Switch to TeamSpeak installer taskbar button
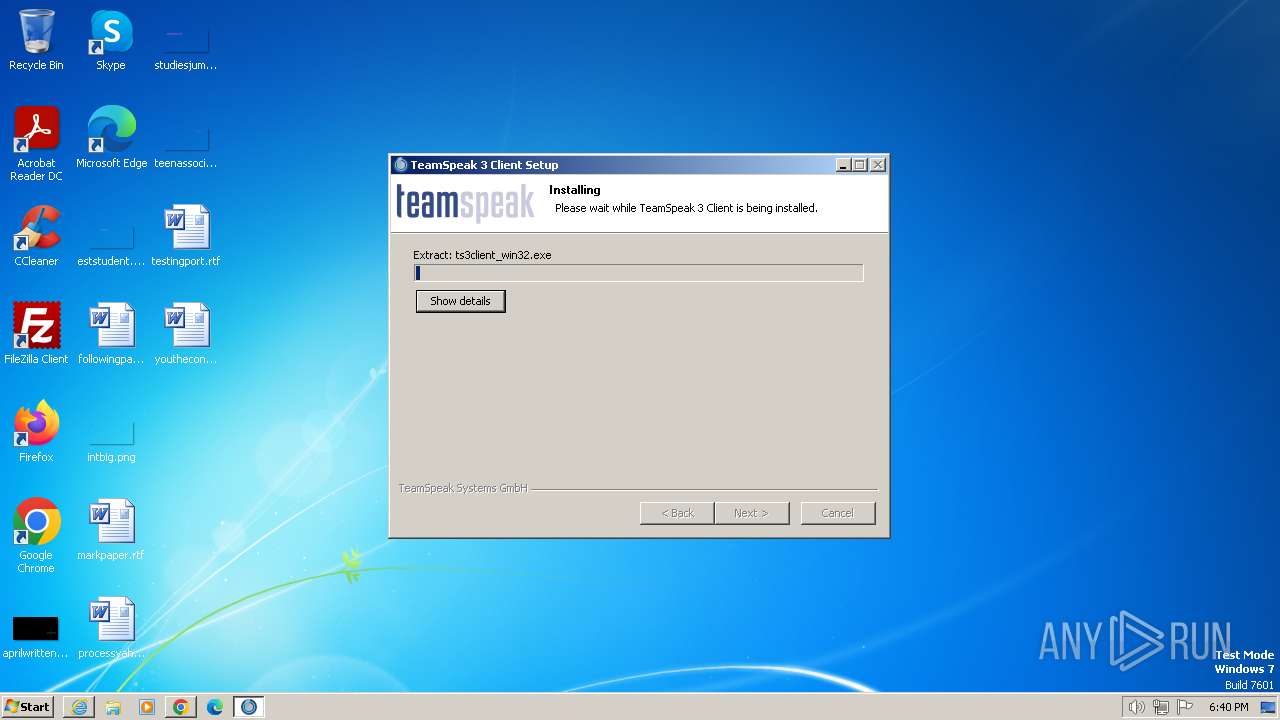Viewport: 1280px width, 720px height. pyautogui.click(x=249, y=707)
